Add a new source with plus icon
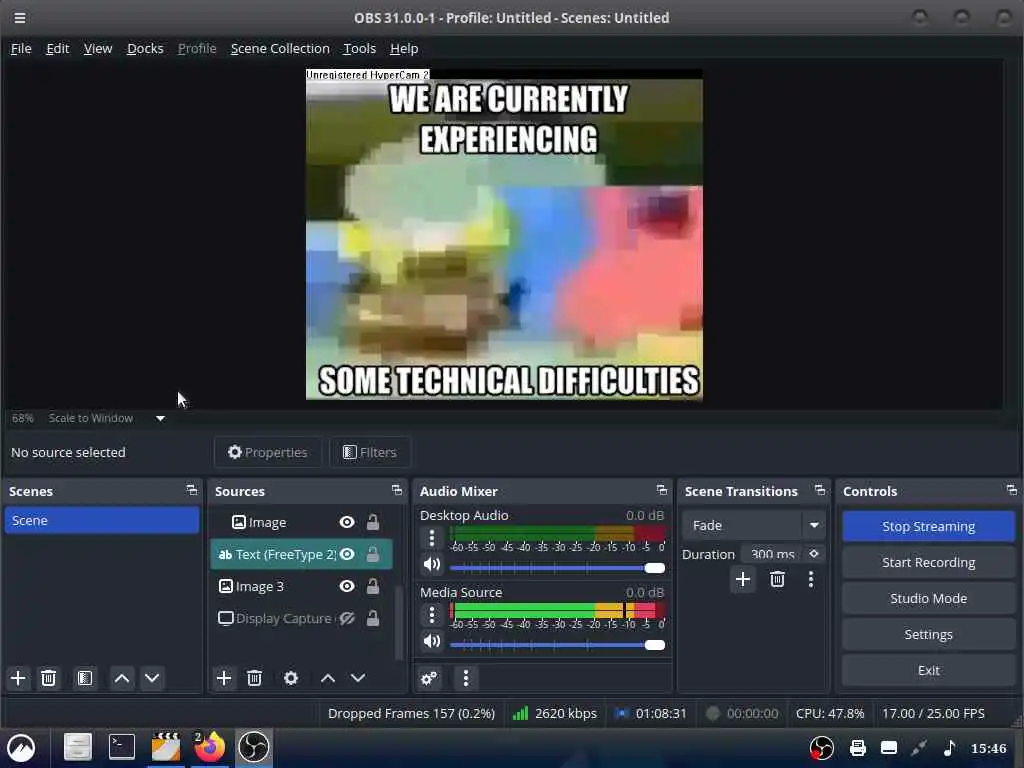This screenshot has height=768, width=1024. tap(224, 678)
